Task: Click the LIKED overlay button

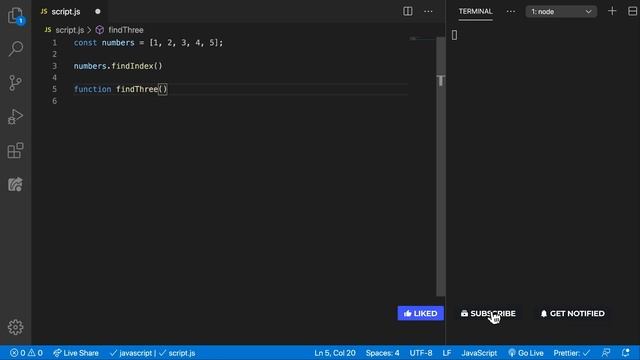Action: point(420,313)
